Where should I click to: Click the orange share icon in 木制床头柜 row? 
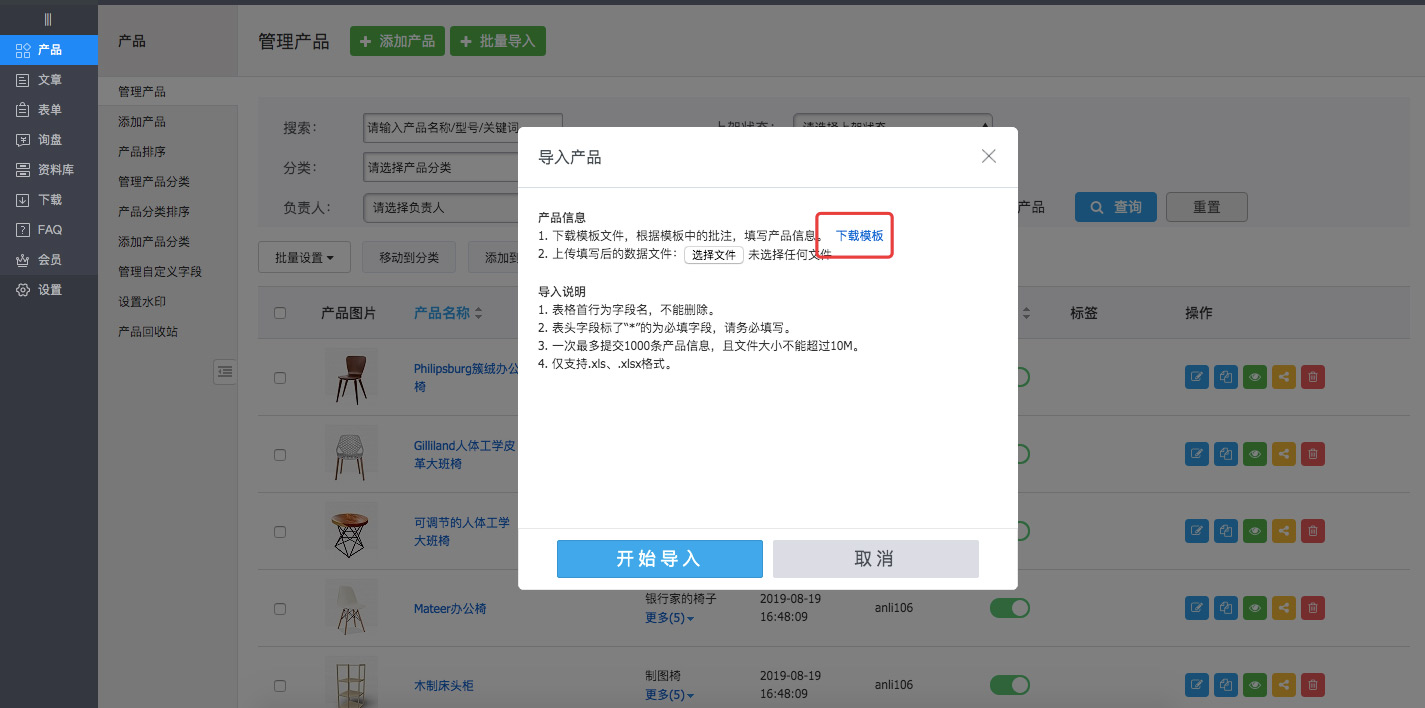tap(1284, 685)
